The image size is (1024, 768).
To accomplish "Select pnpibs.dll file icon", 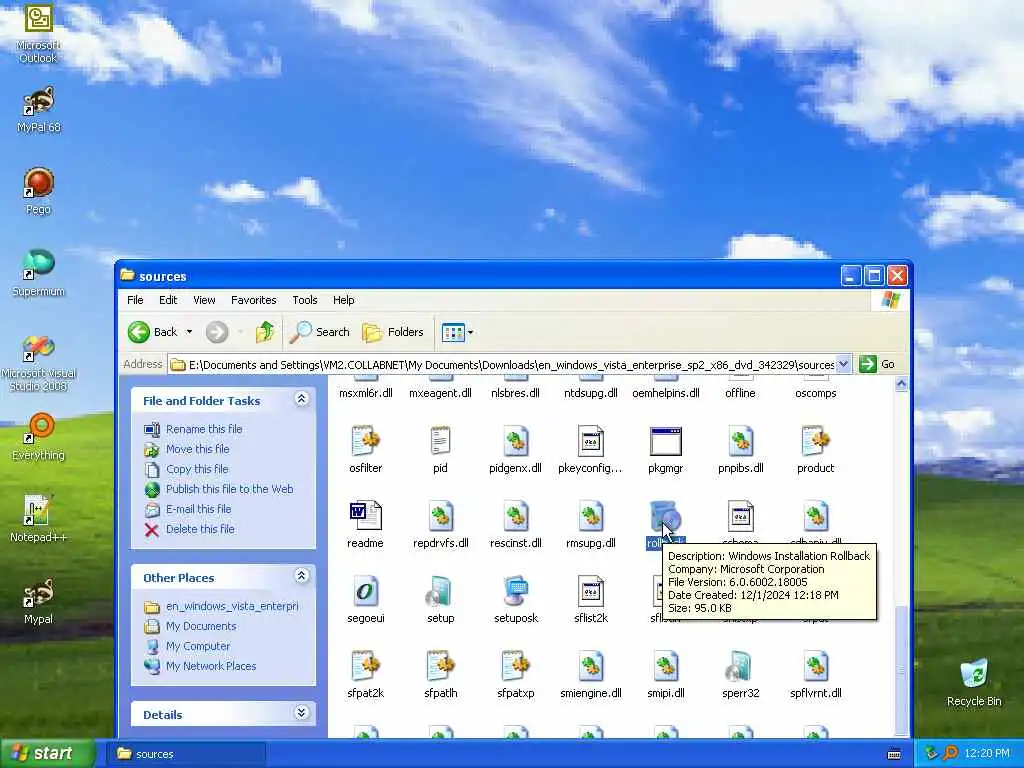I will 741,442.
